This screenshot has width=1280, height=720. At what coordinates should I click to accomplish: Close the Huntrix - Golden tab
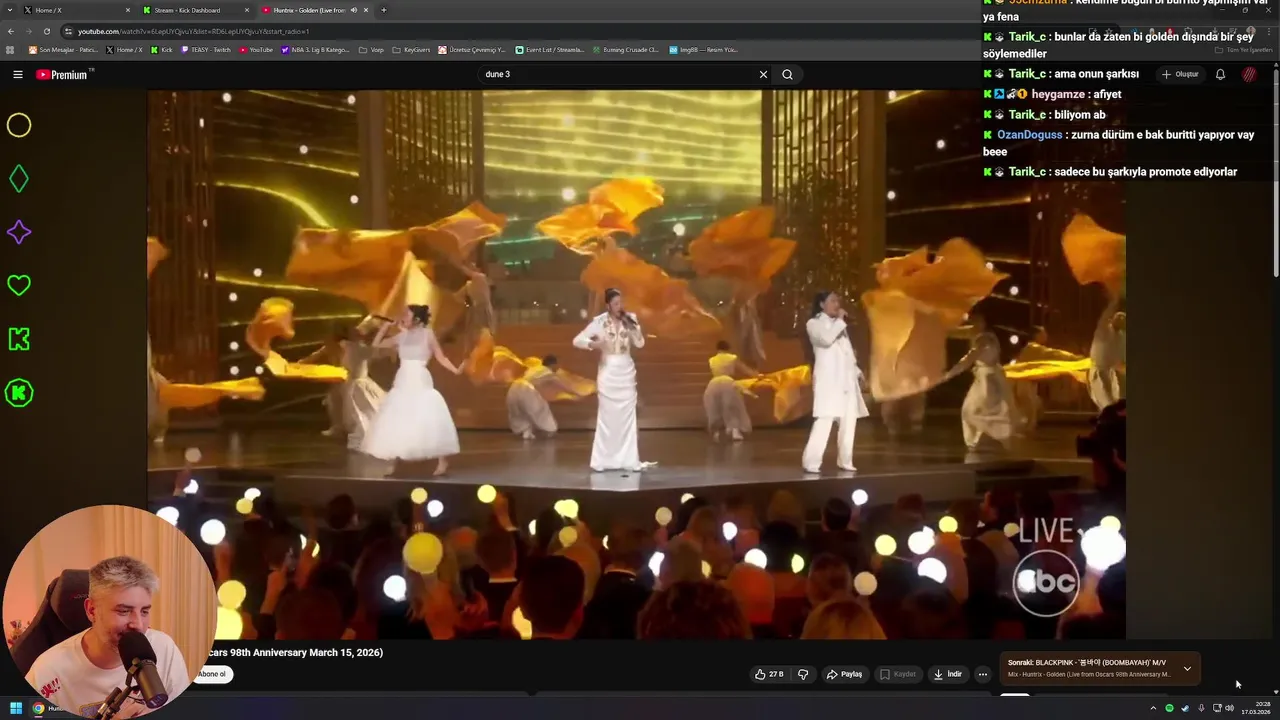coord(366,10)
